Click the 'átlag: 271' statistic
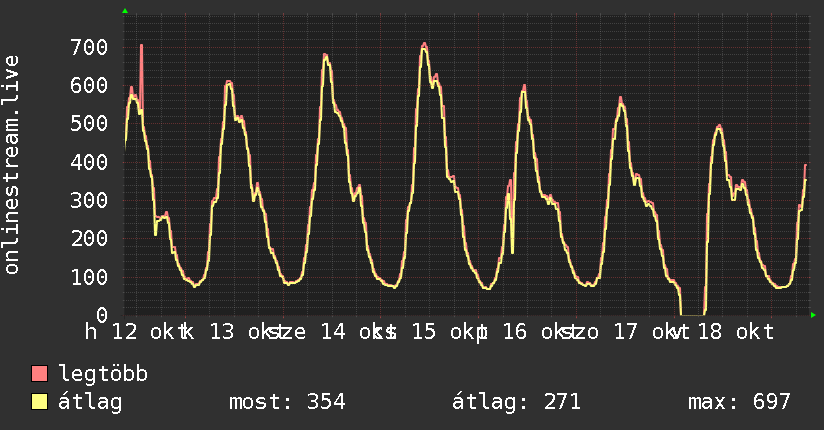Screen dimensions: 824x430 point(516,402)
